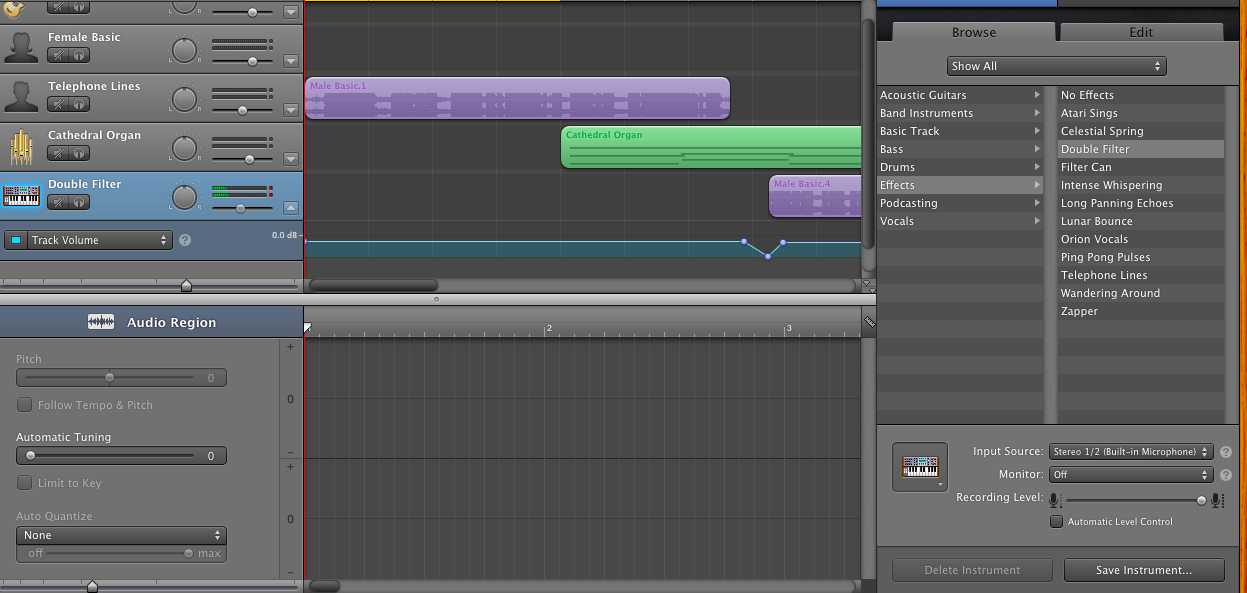Open the instrument icon picker in the info panel

[x=920, y=467]
